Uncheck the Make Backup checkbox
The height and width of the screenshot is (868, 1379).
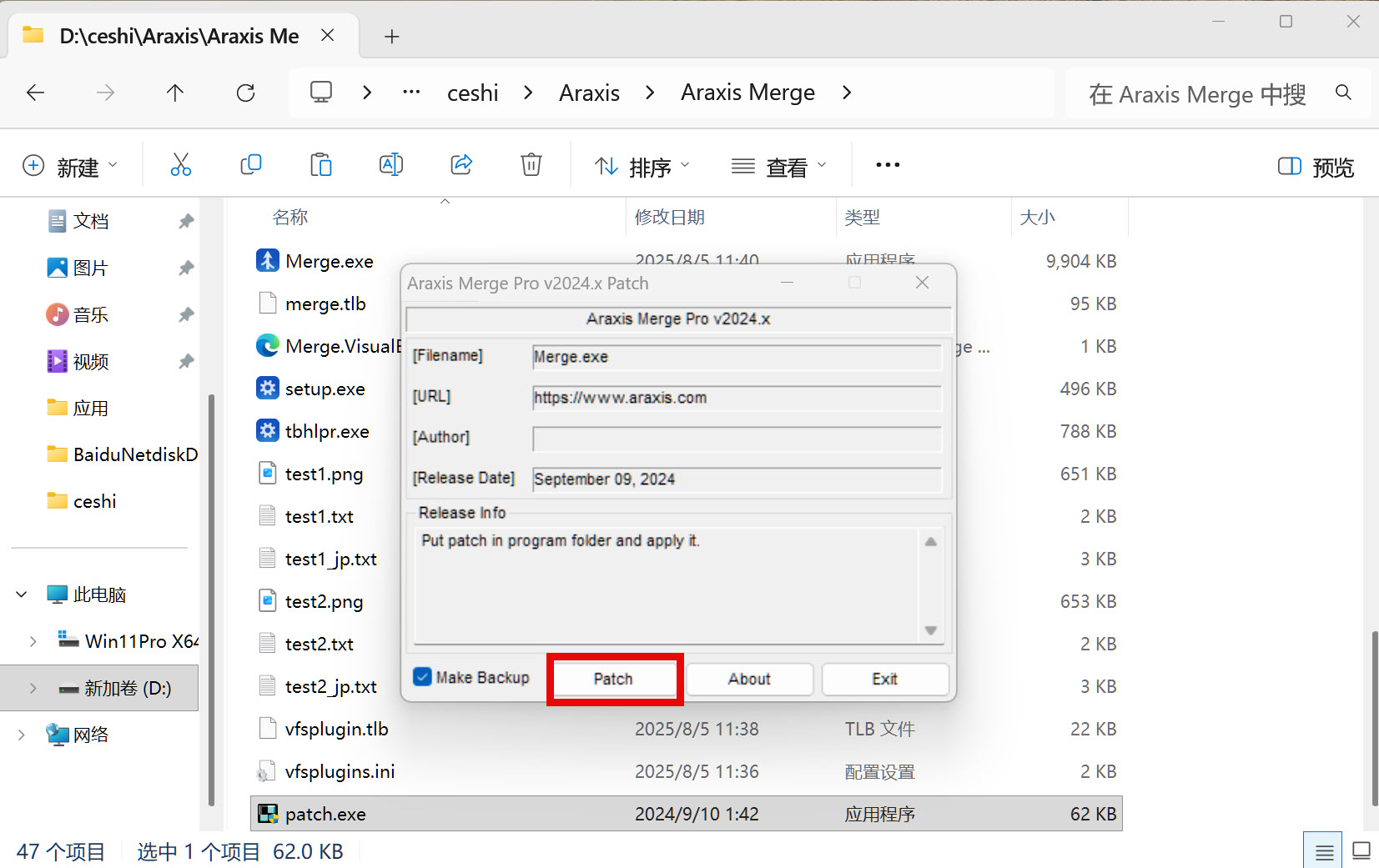pyautogui.click(x=423, y=677)
